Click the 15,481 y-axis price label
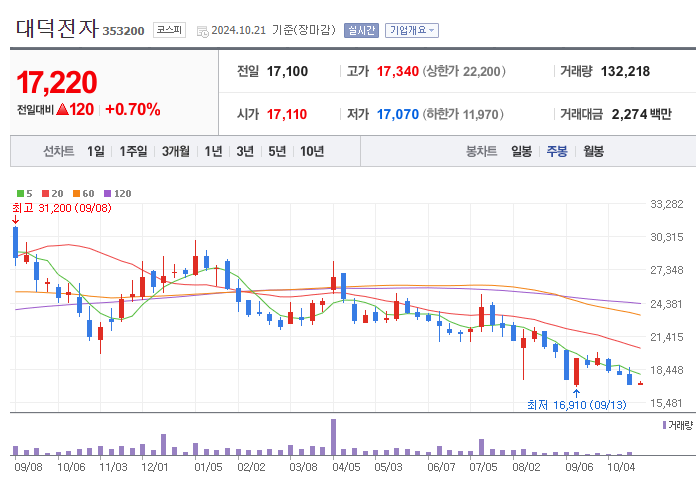 (667, 403)
